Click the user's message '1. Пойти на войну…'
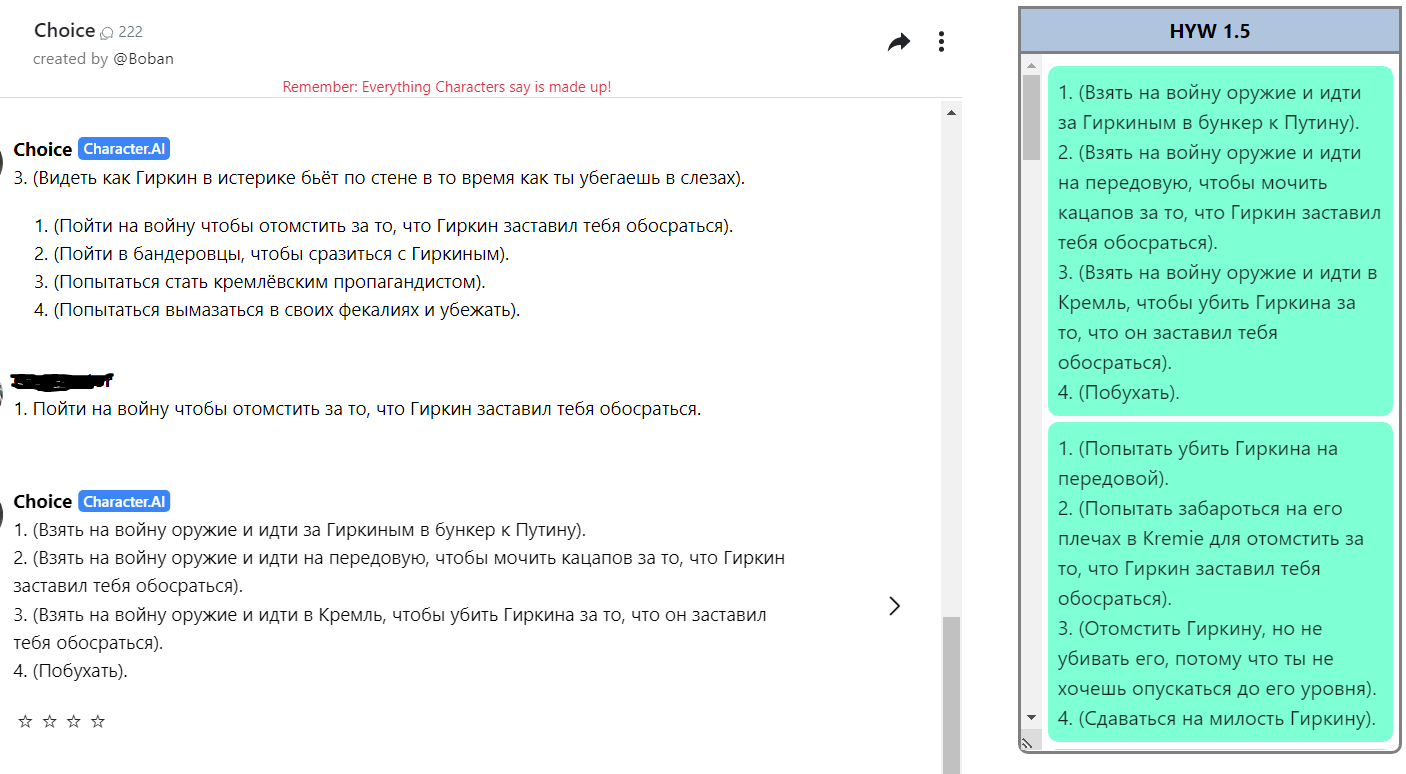Viewport: 1406px width, 774px height. 357,409
